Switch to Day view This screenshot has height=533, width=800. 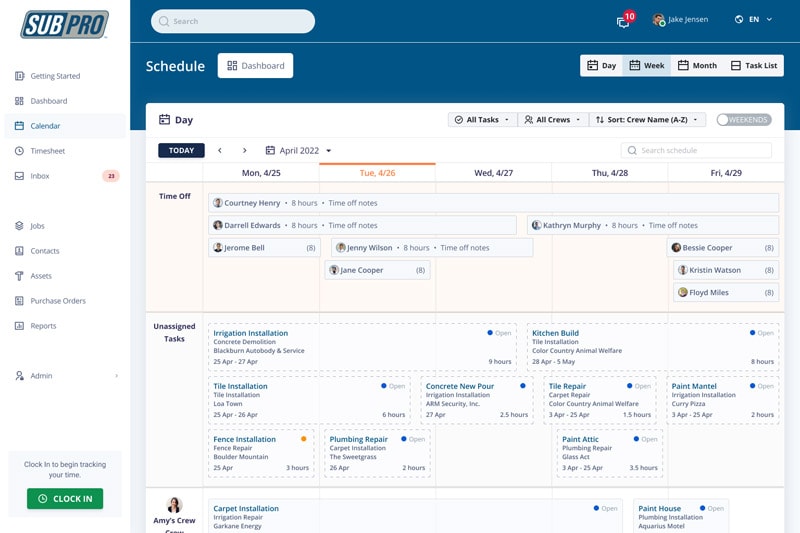pyautogui.click(x=601, y=66)
